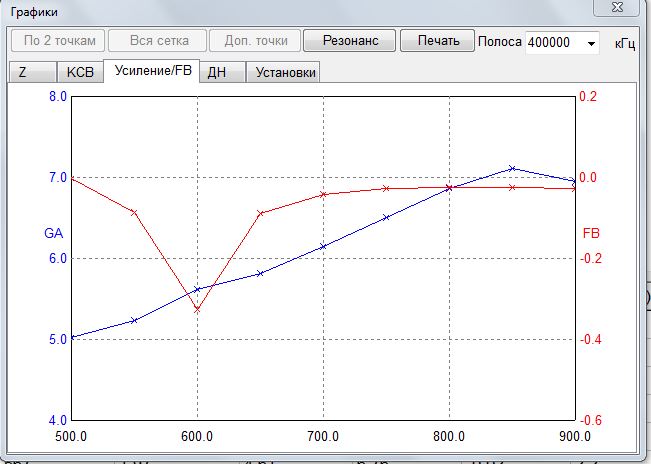Close the Графики window
The width and height of the screenshot is (651, 464).
pyautogui.click(x=617, y=7)
